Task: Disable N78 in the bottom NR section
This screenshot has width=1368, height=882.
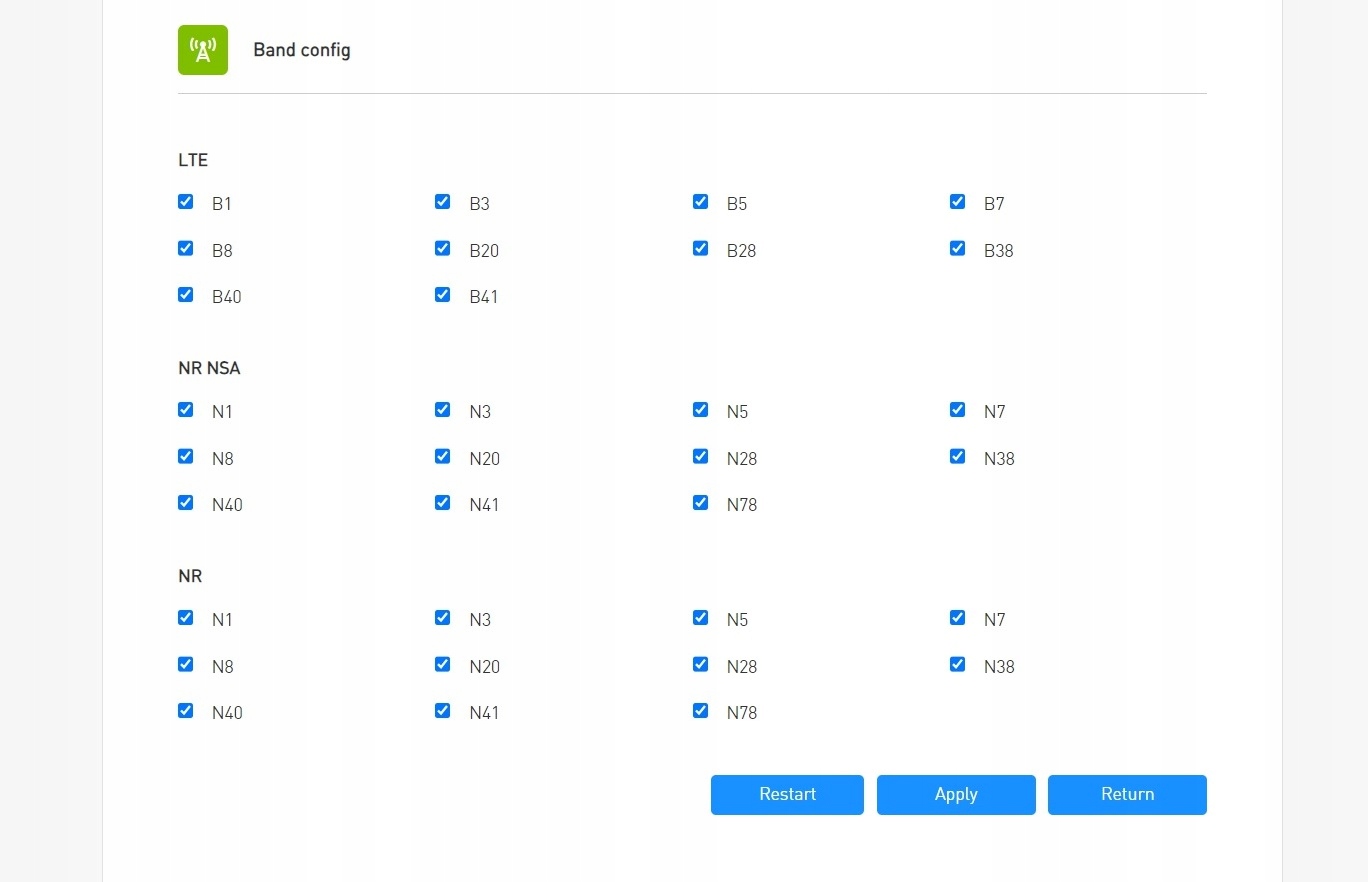Action: click(x=701, y=711)
